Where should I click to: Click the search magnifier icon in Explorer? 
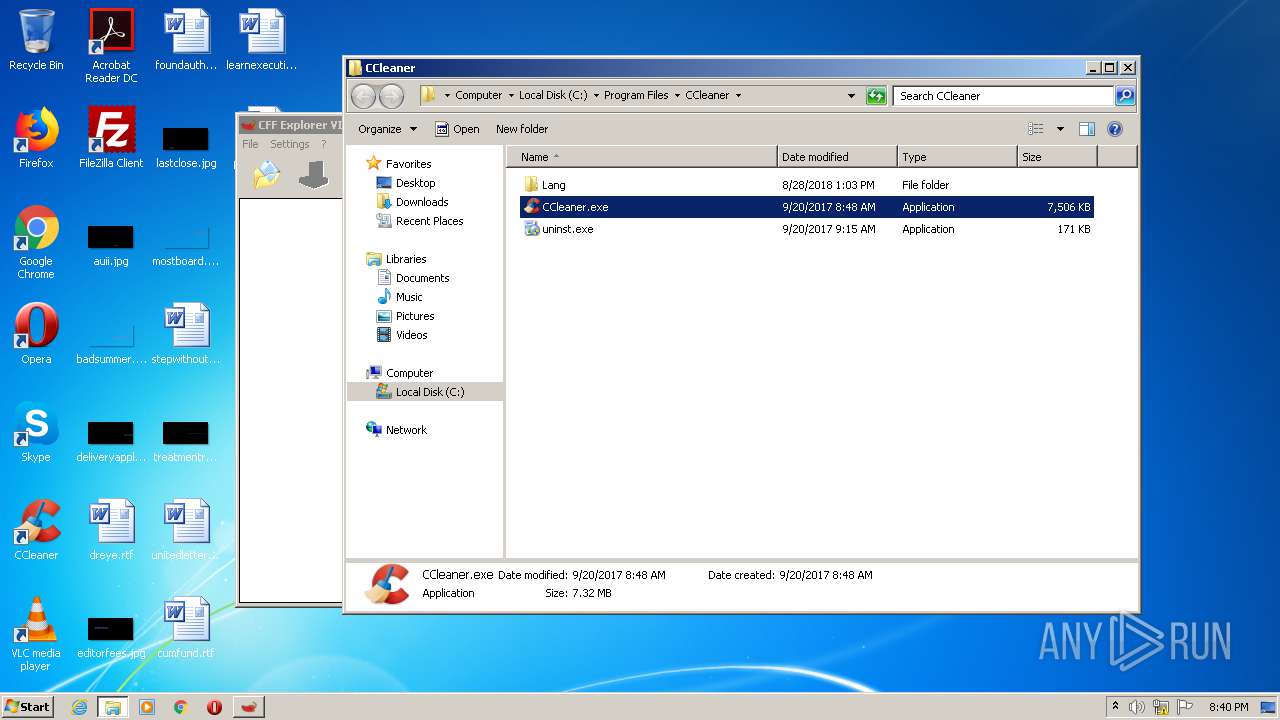[1125, 96]
